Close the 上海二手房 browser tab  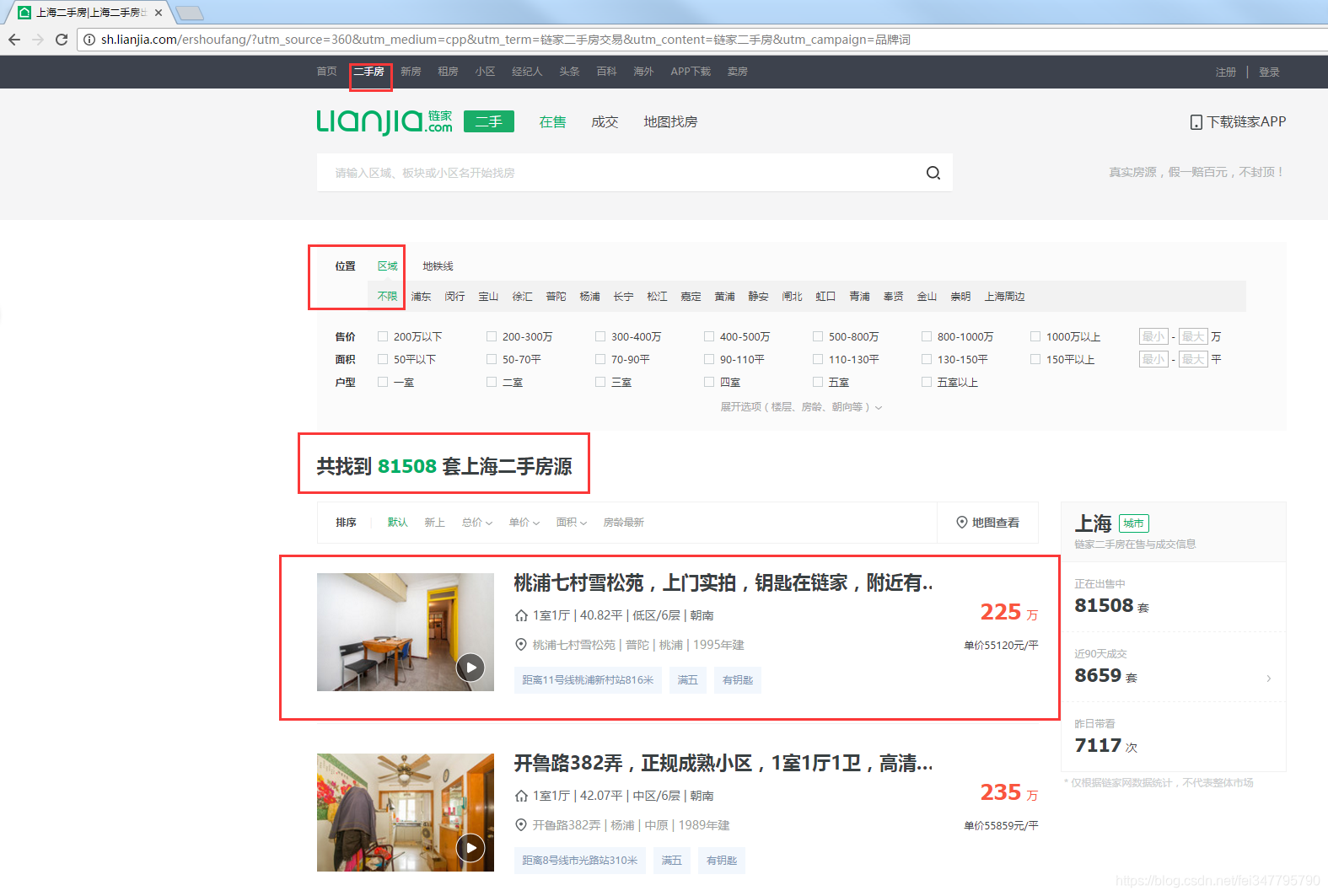[x=159, y=13]
